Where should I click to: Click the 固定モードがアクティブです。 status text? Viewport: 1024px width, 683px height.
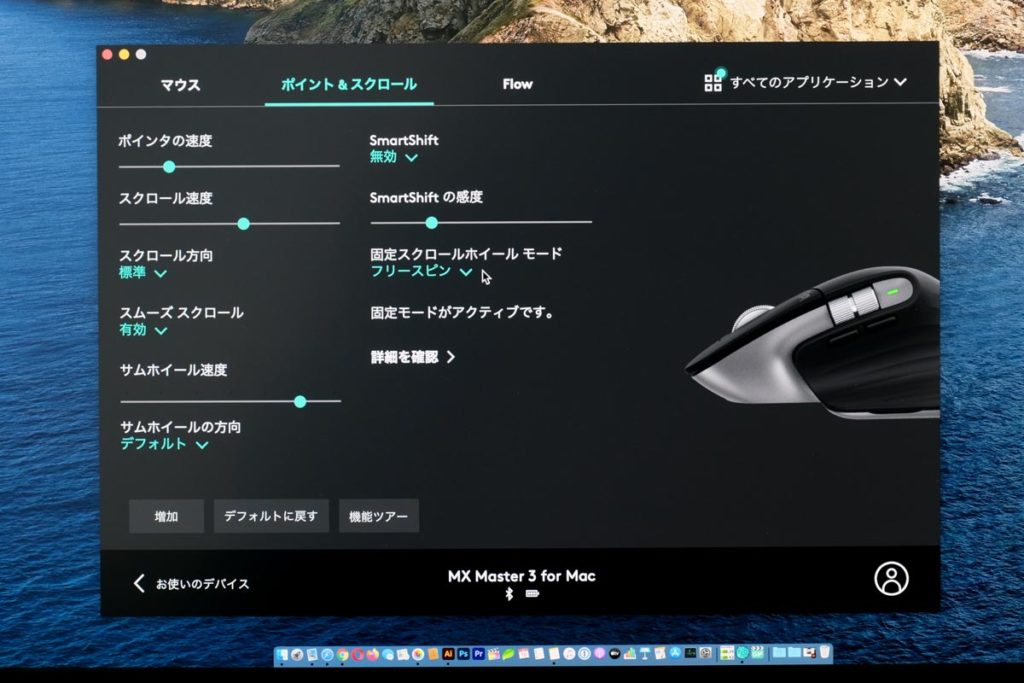(x=462, y=313)
